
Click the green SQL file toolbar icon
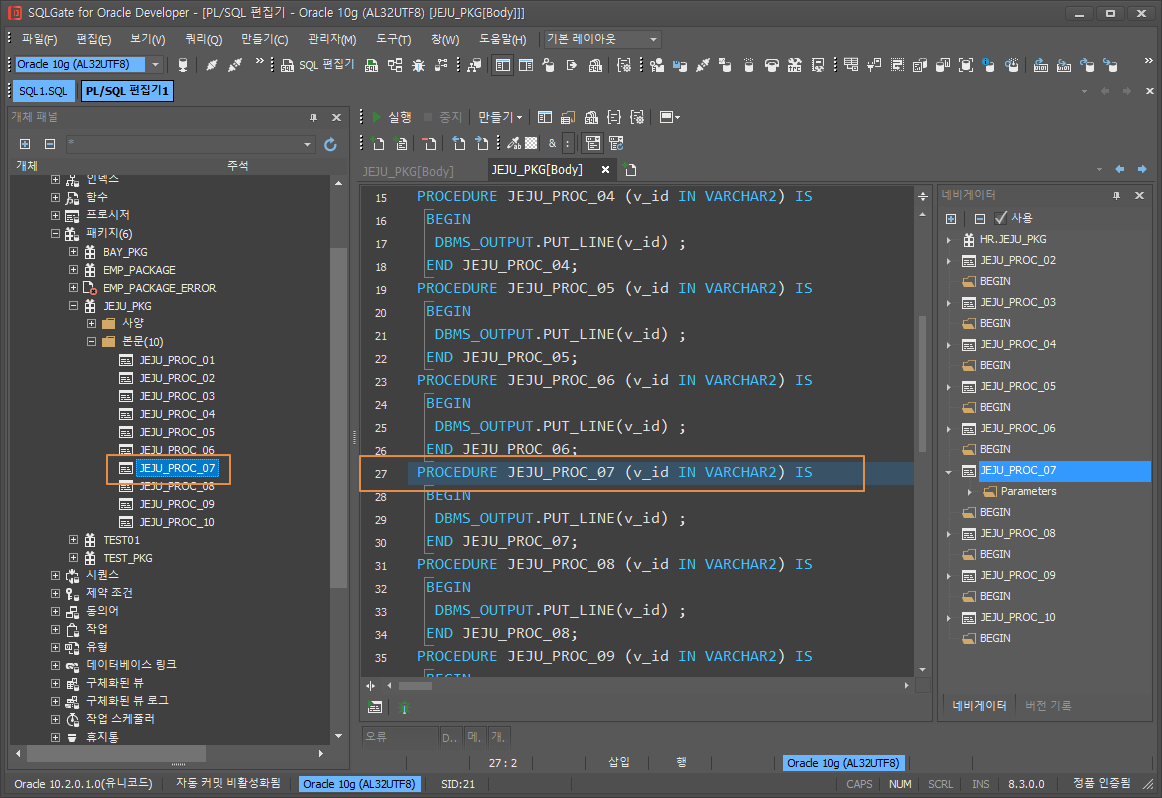click(372, 65)
